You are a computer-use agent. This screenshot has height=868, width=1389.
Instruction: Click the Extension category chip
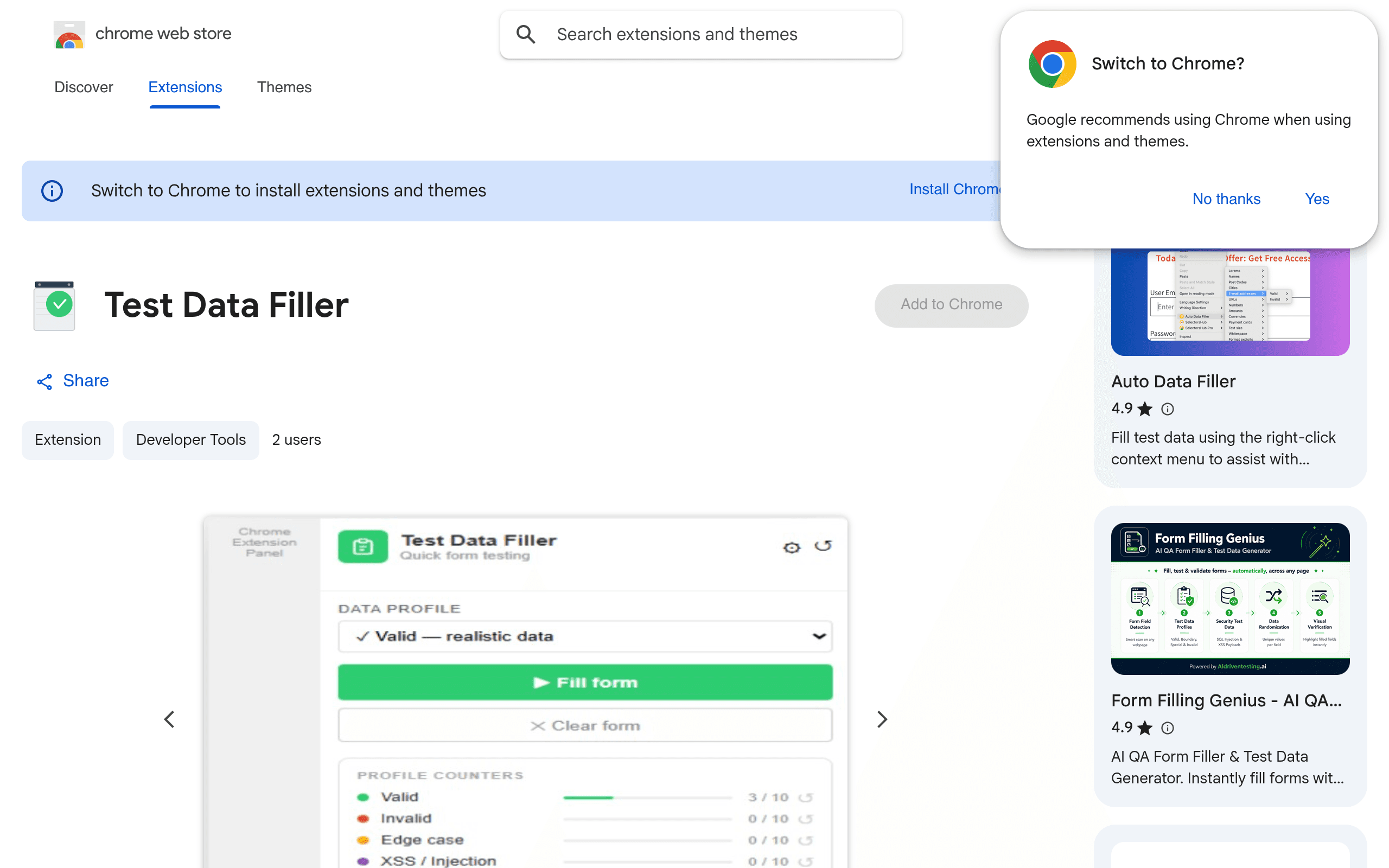click(68, 440)
